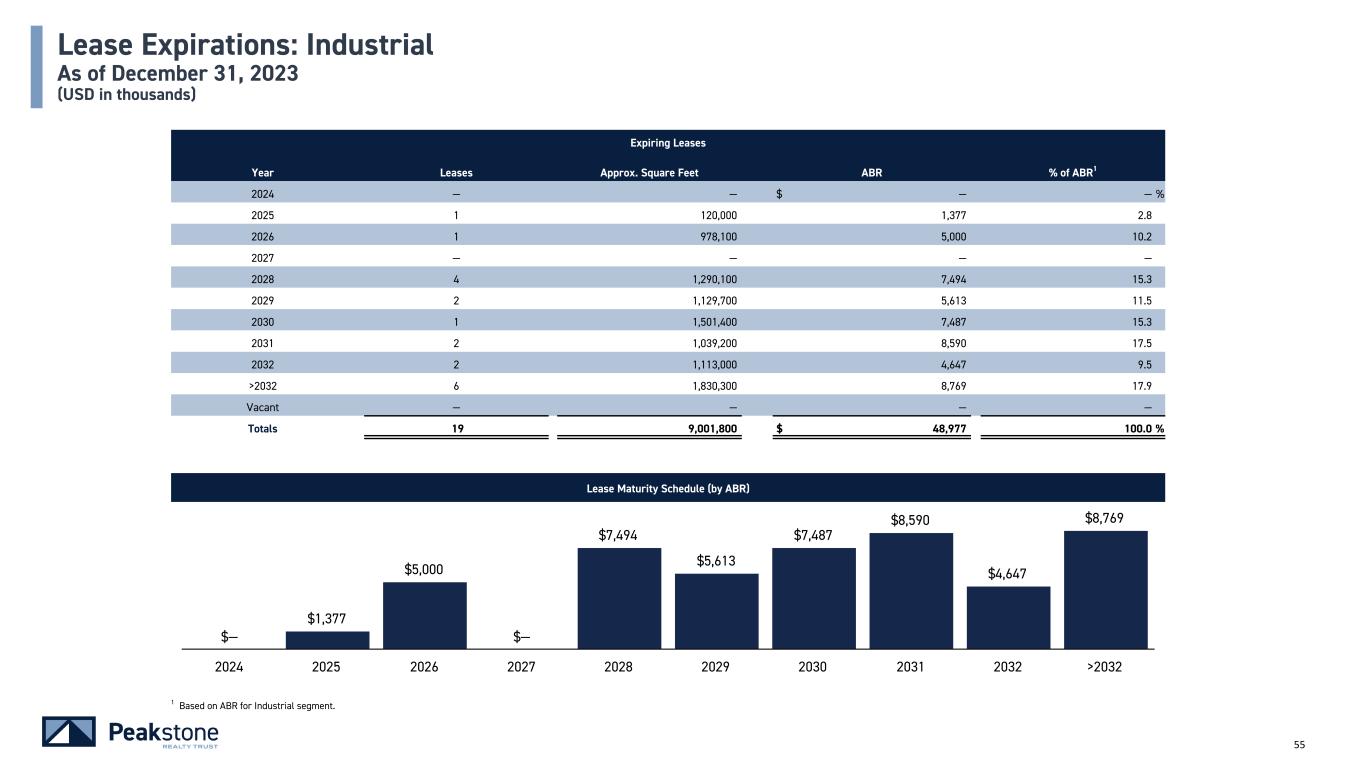Click the 2032 bar labeled $4,647

coord(1008,617)
